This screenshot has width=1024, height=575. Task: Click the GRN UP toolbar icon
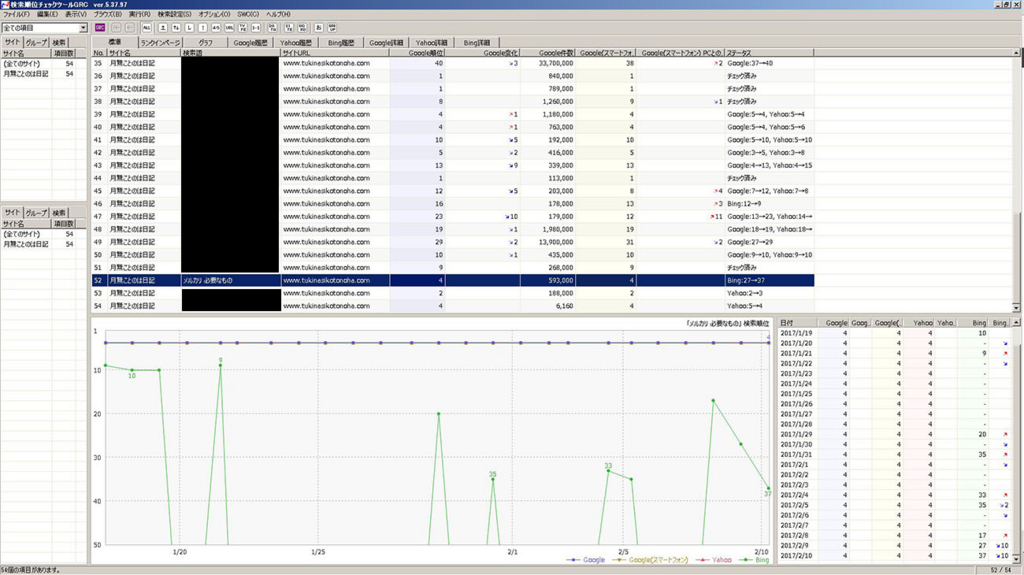[332, 27]
